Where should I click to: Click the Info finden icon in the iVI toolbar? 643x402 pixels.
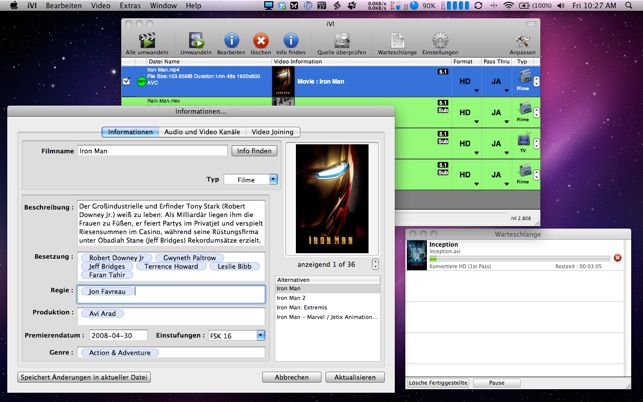291,41
